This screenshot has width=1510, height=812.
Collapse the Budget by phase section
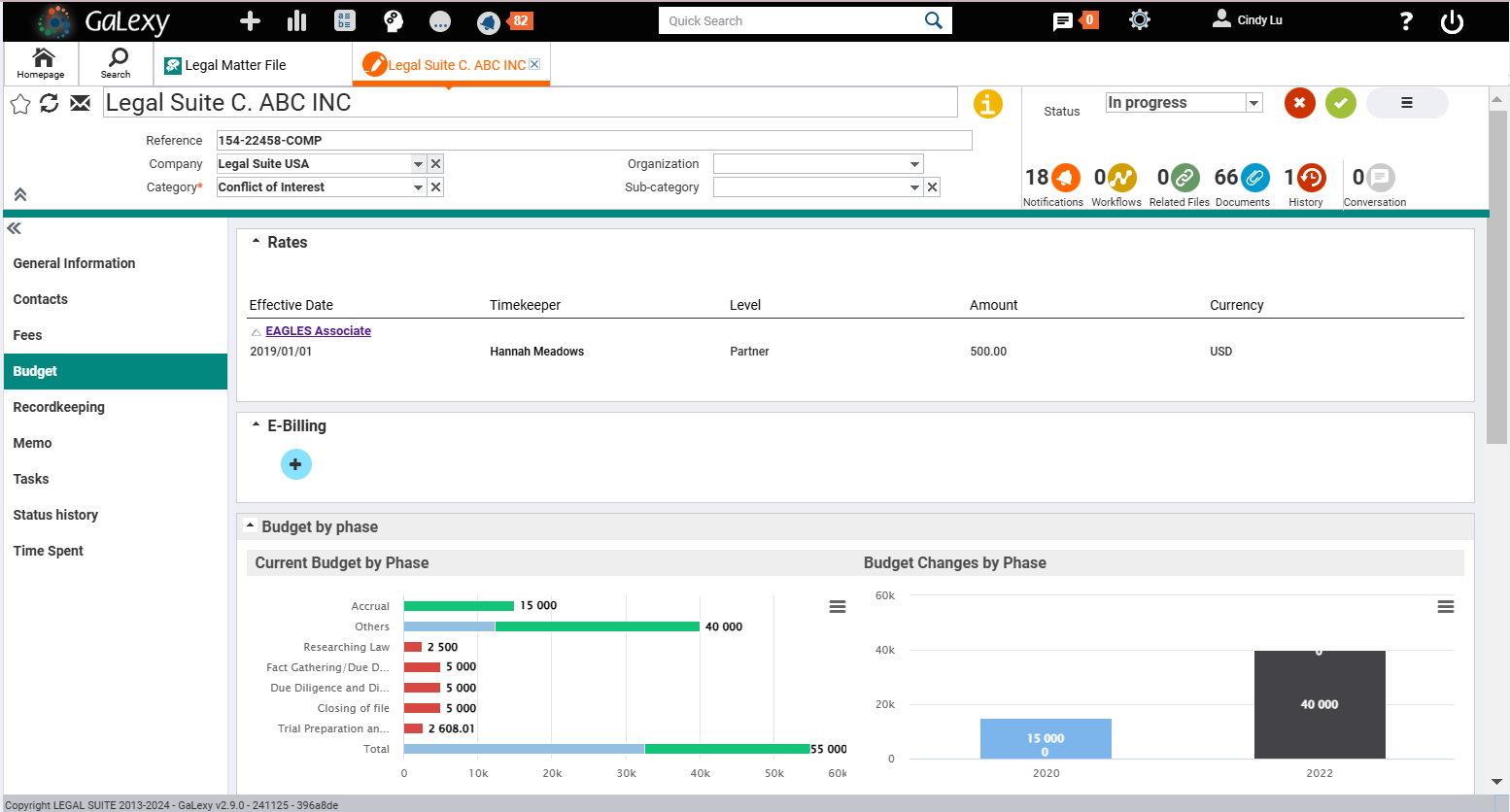pos(251,526)
